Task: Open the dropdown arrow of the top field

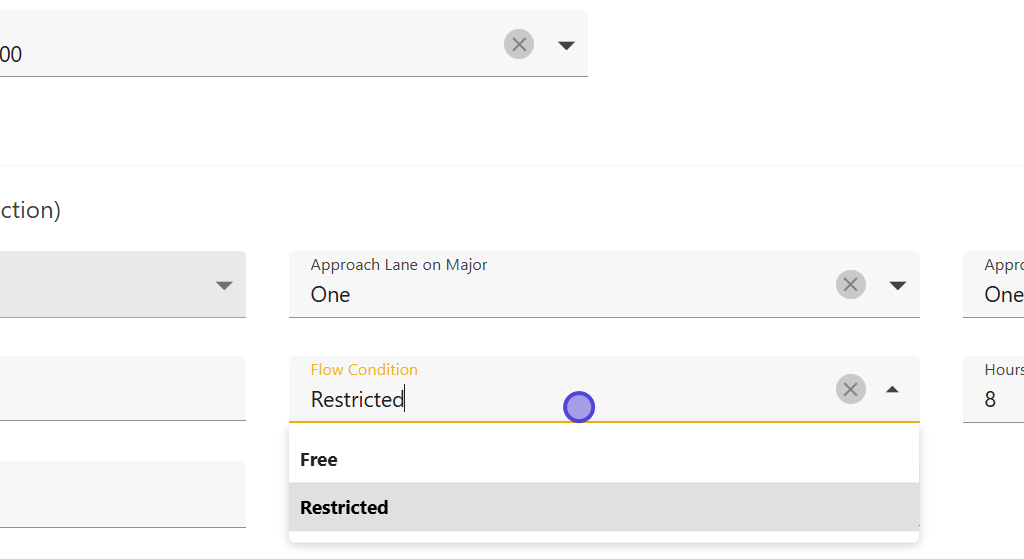Action: [566, 45]
